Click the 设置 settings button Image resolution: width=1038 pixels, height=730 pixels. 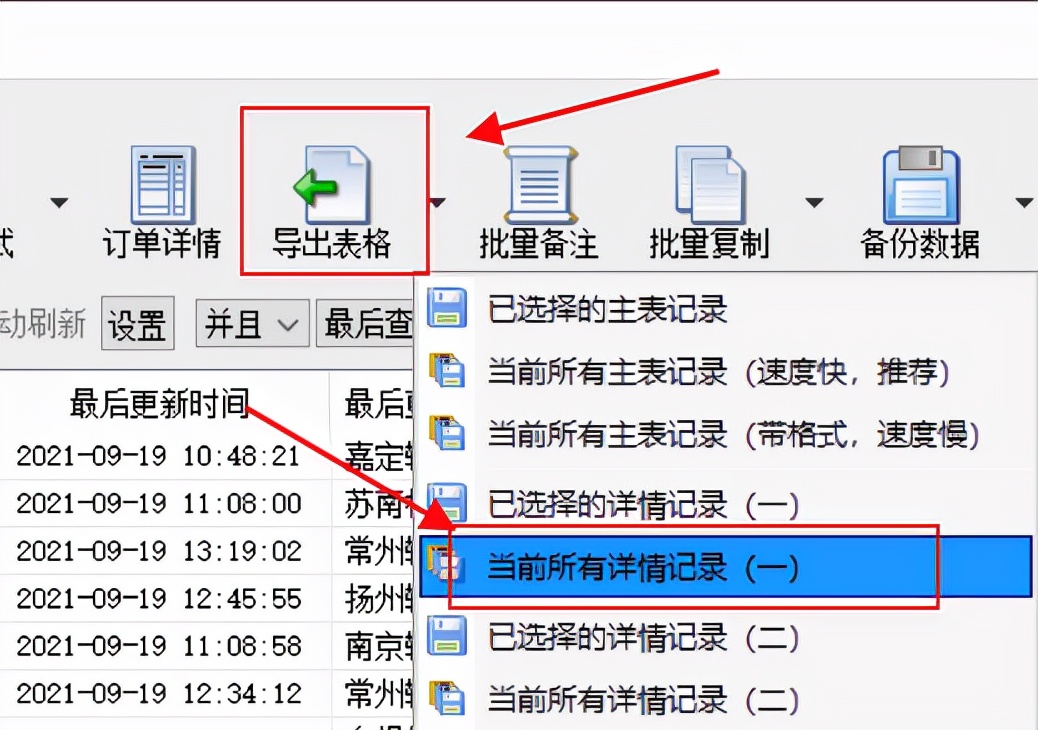point(137,324)
